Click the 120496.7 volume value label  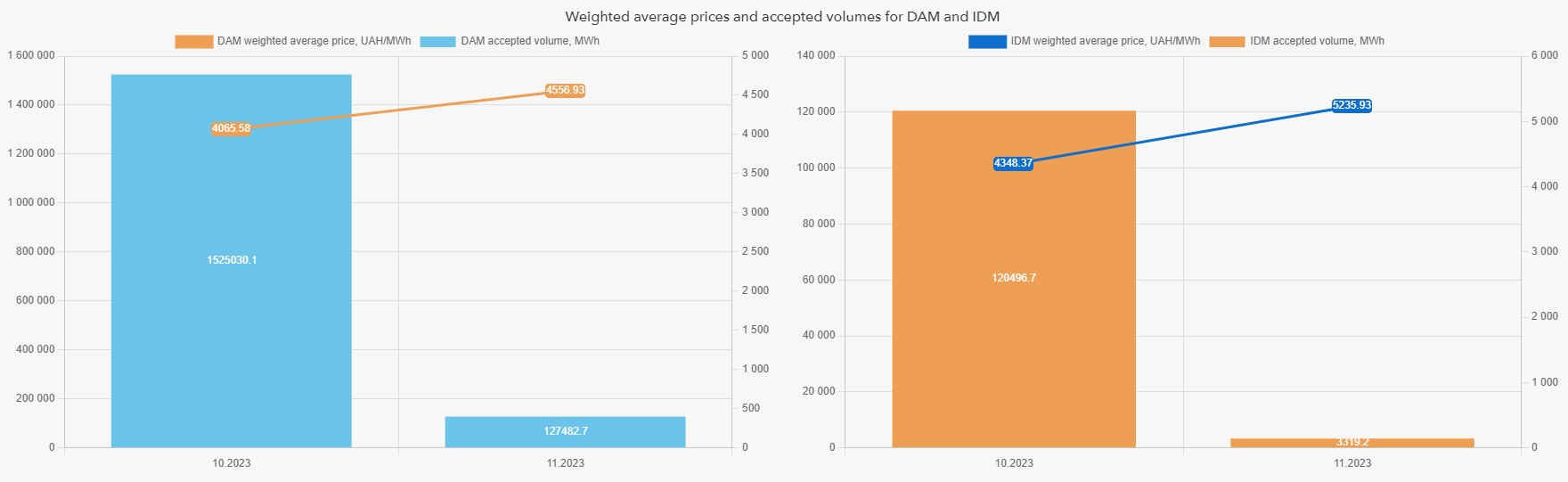(x=1014, y=278)
